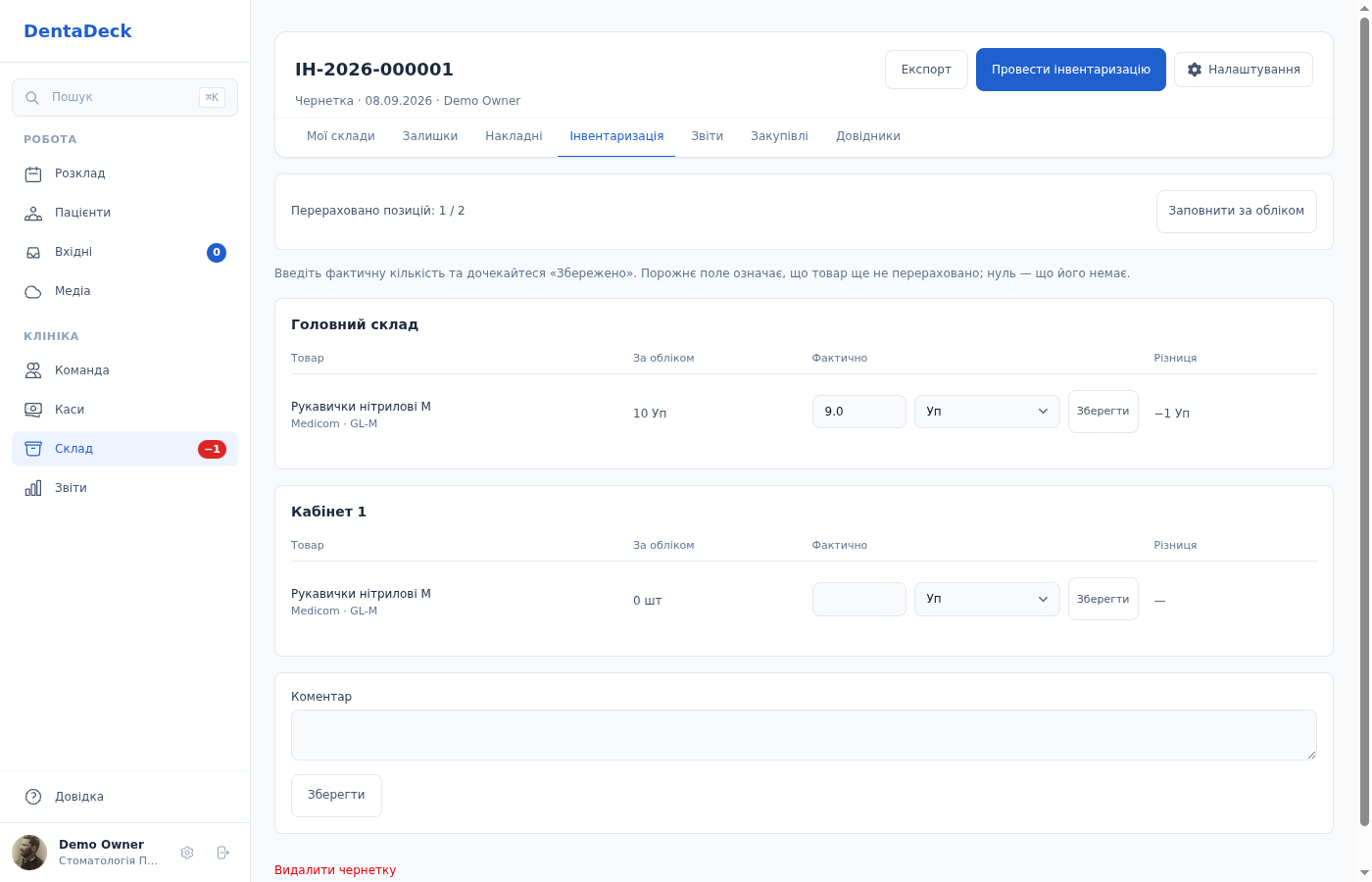The height and width of the screenshot is (882, 1372).
Task: Click Заповнити за обліком button
Action: pos(1237,212)
